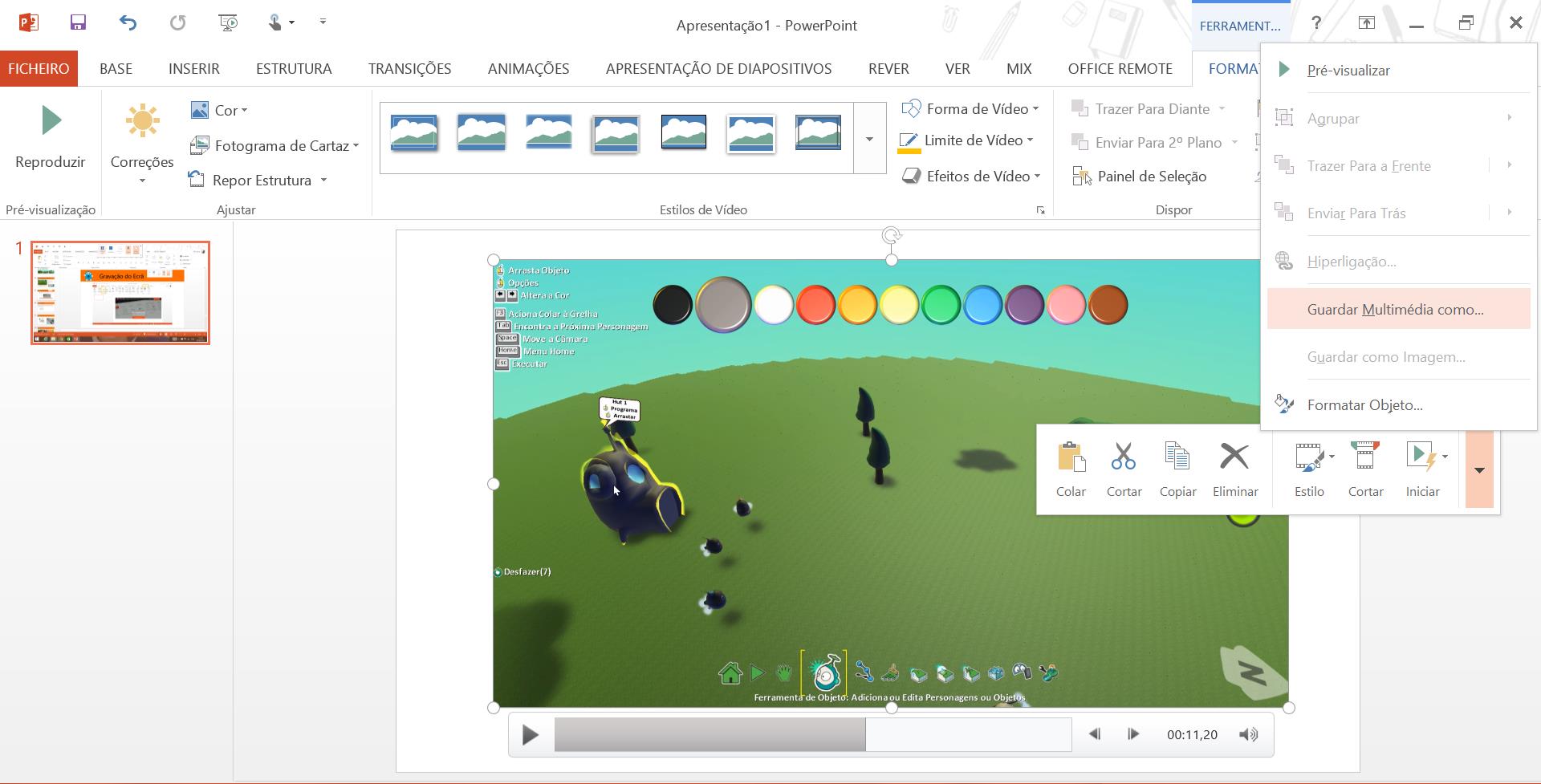Step video backward

1094,734
